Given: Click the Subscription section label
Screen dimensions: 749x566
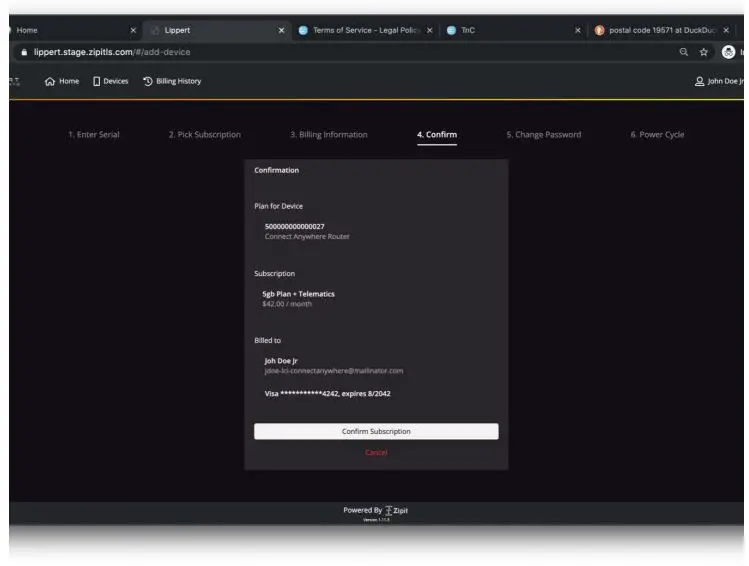Looking at the screenshot, I should click(275, 274).
